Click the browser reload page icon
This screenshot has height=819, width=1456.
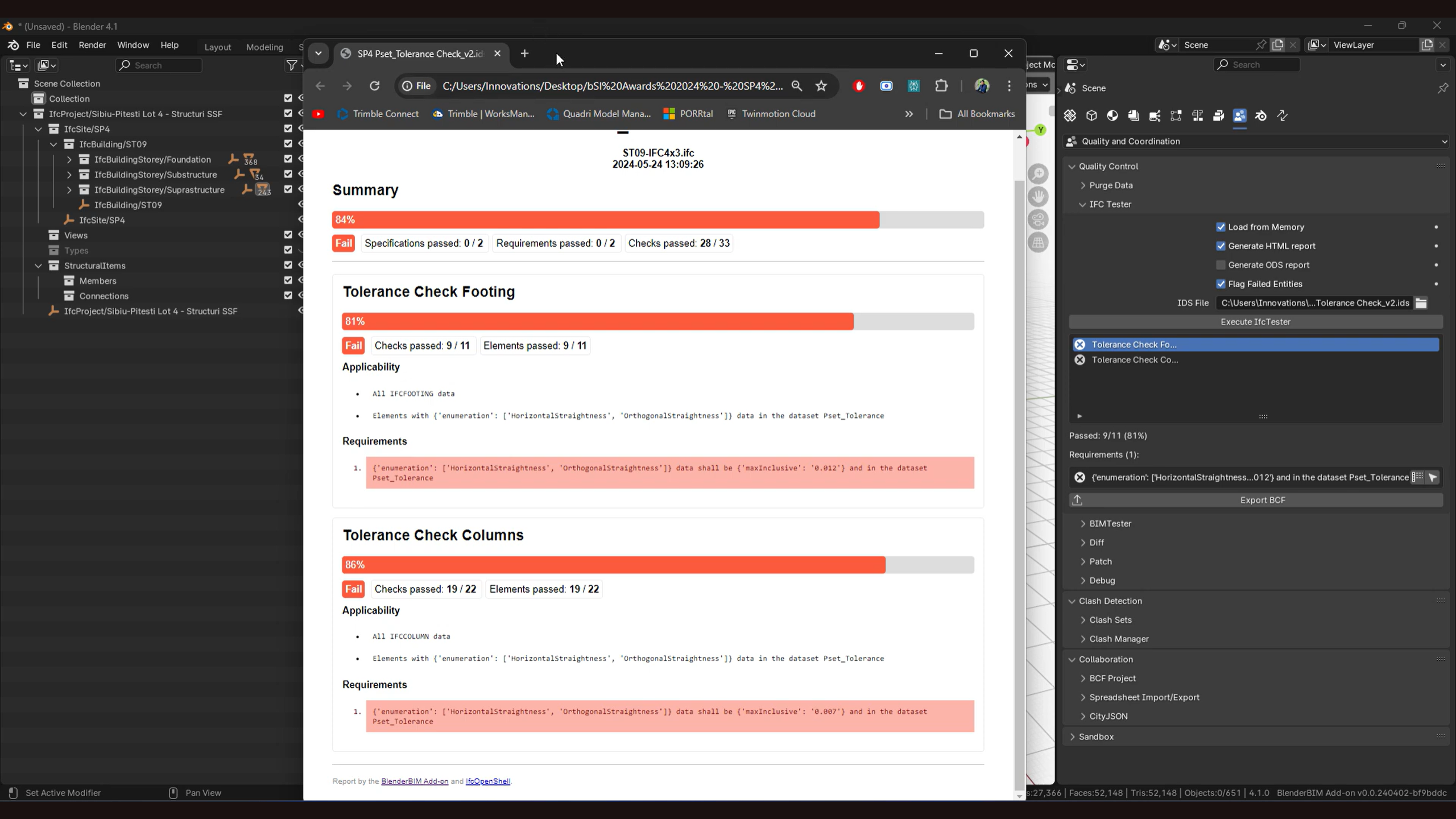[x=374, y=86]
